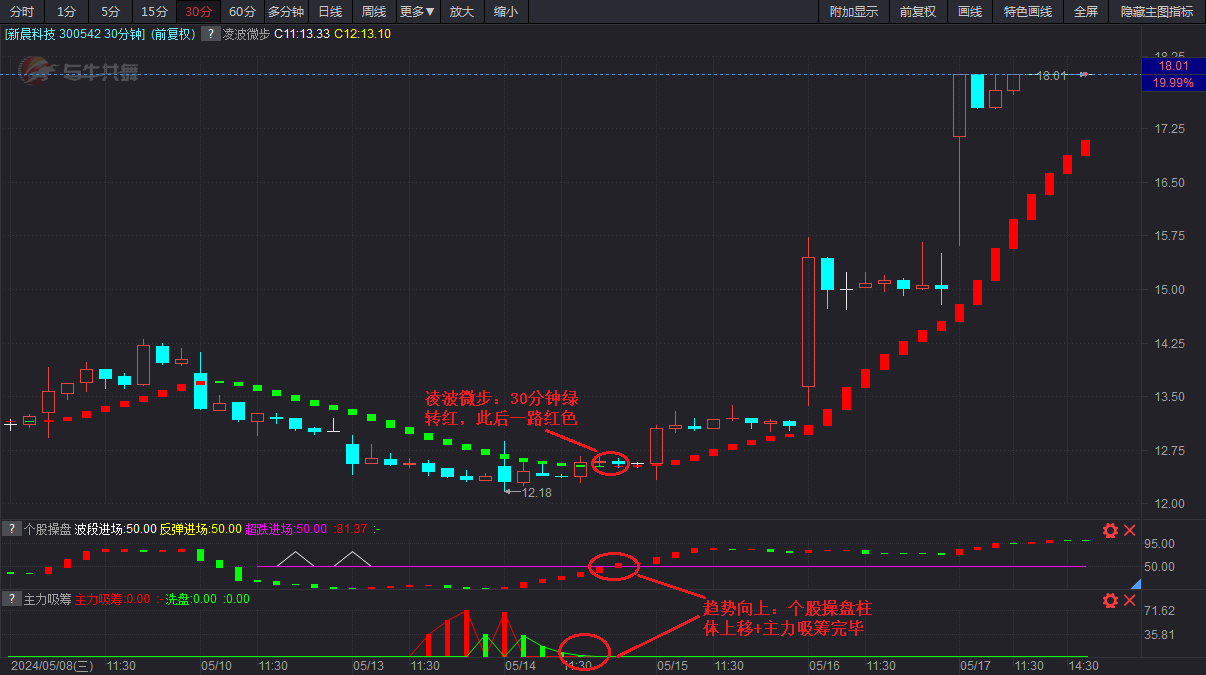Toggle 隐藏主图指标 to hide main indicators
This screenshot has width=1206, height=675.
pyautogui.click(x=1157, y=12)
